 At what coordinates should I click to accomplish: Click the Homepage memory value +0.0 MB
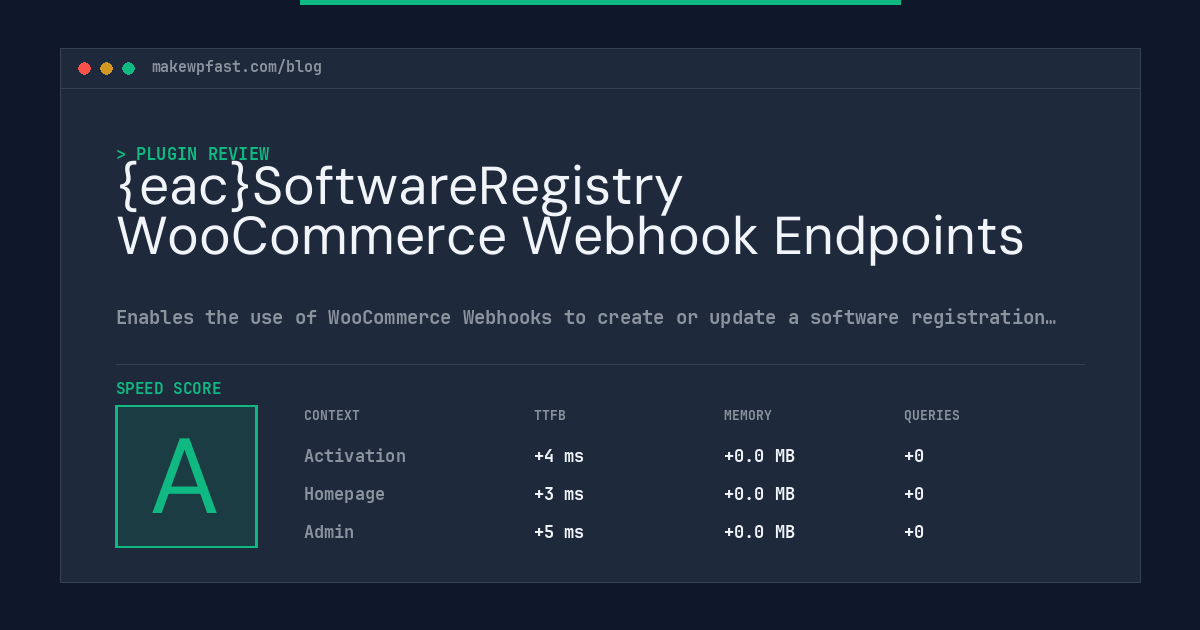click(759, 494)
